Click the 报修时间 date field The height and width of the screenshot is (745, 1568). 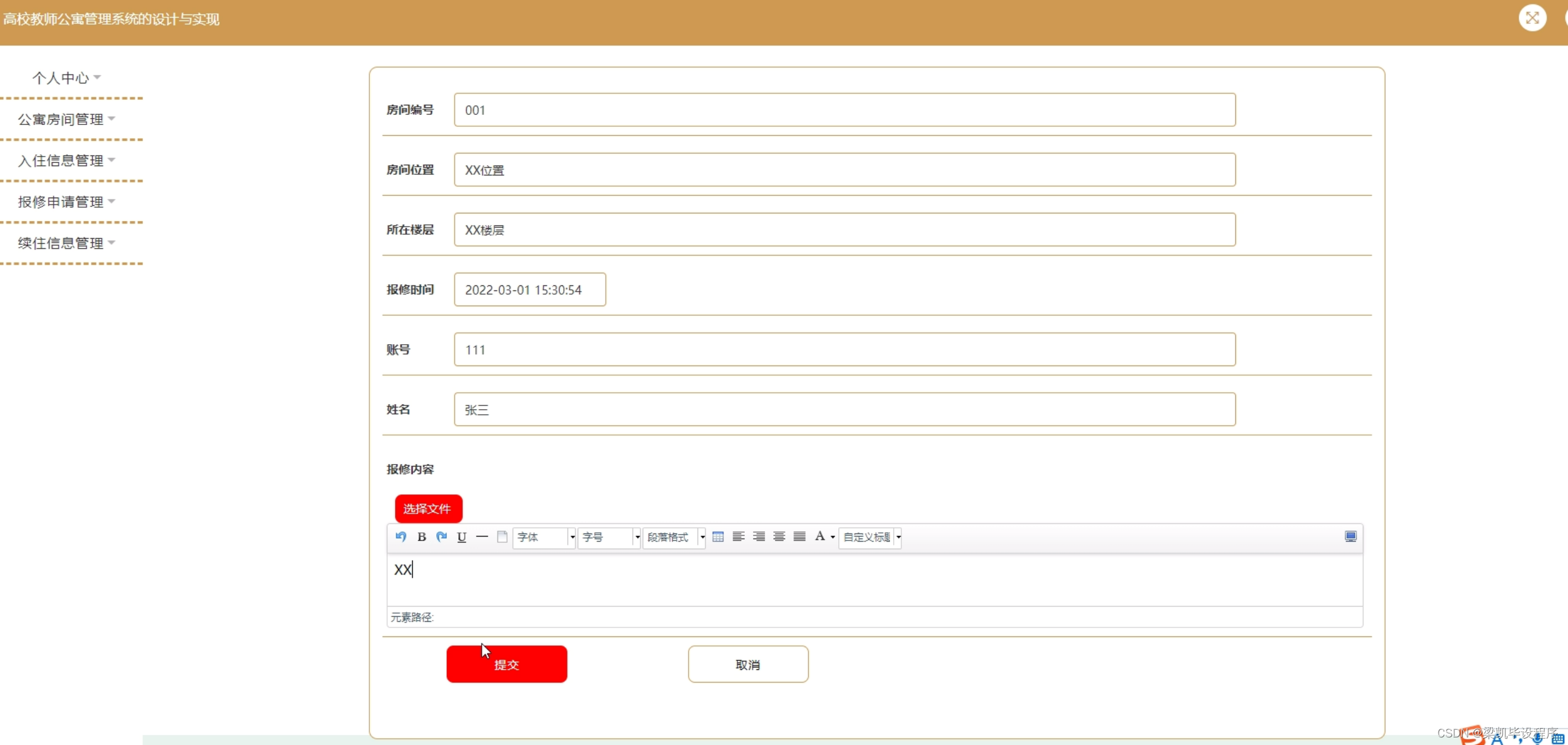pyautogui.click(x=530, y=290)
